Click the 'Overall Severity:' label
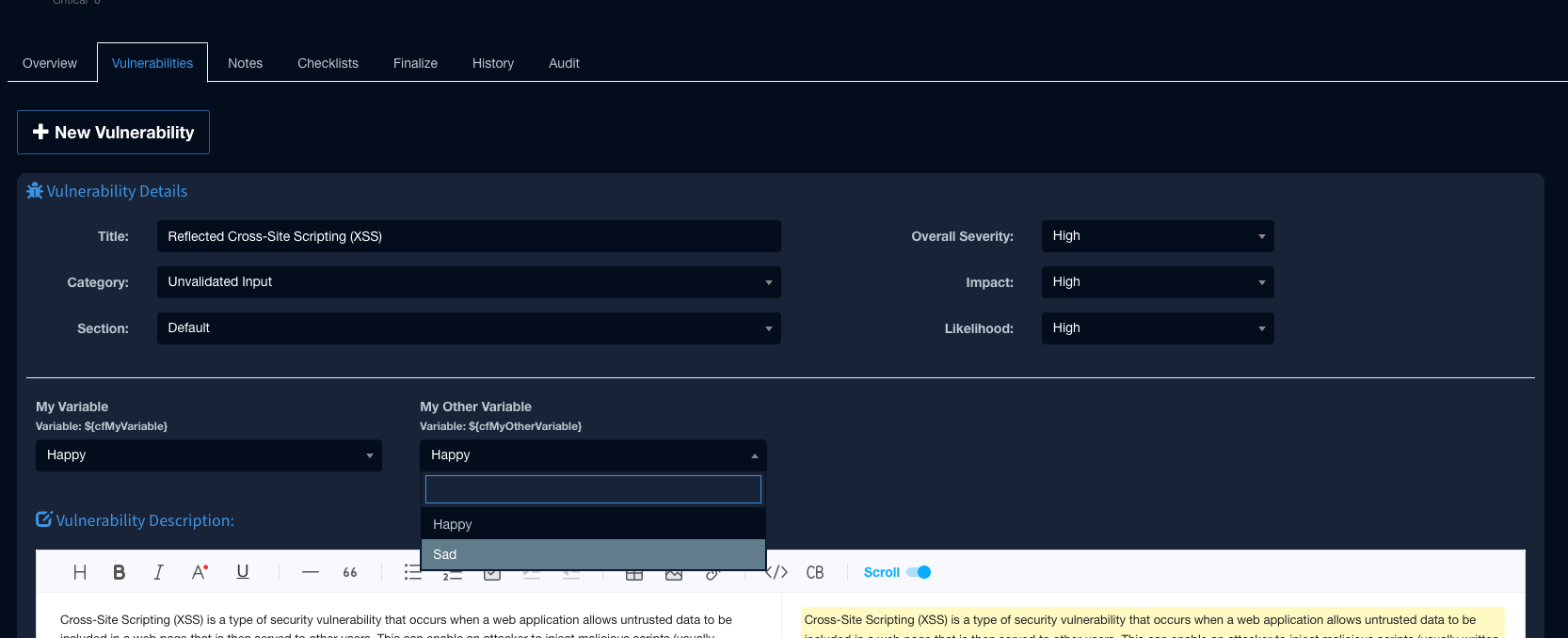This screenshot has width=1568, height=638. click(962, 236)
